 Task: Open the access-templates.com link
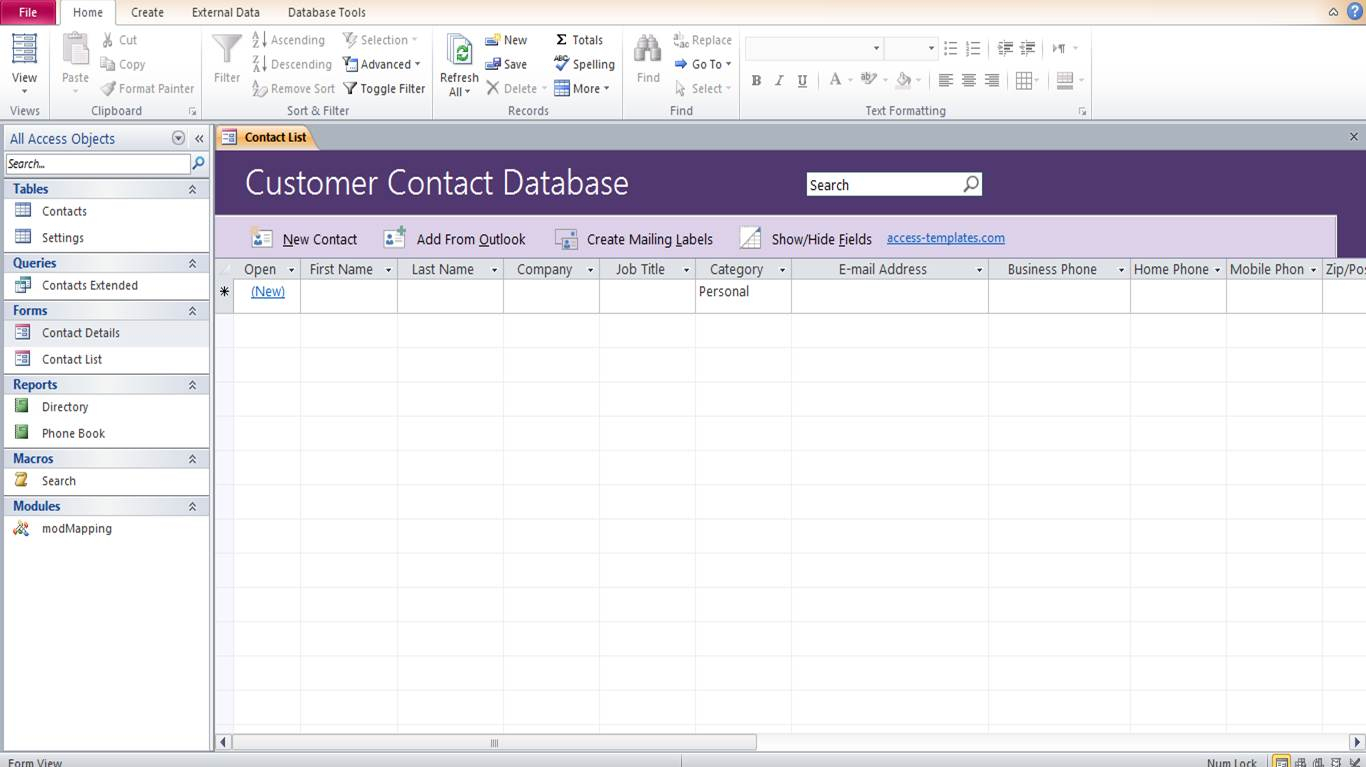(x=945, y=238)
